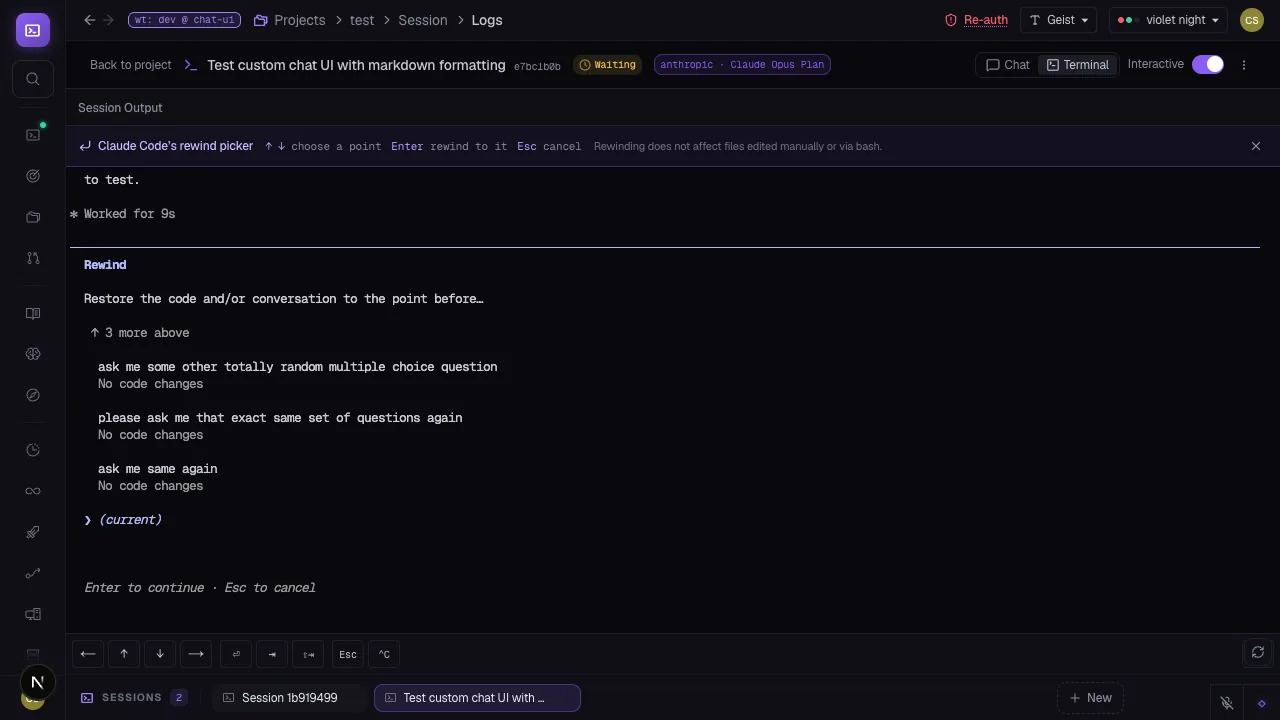Switch to the Chat view
The height and width of the screenshot is (720, 1280).
(x=1008, y=65)
